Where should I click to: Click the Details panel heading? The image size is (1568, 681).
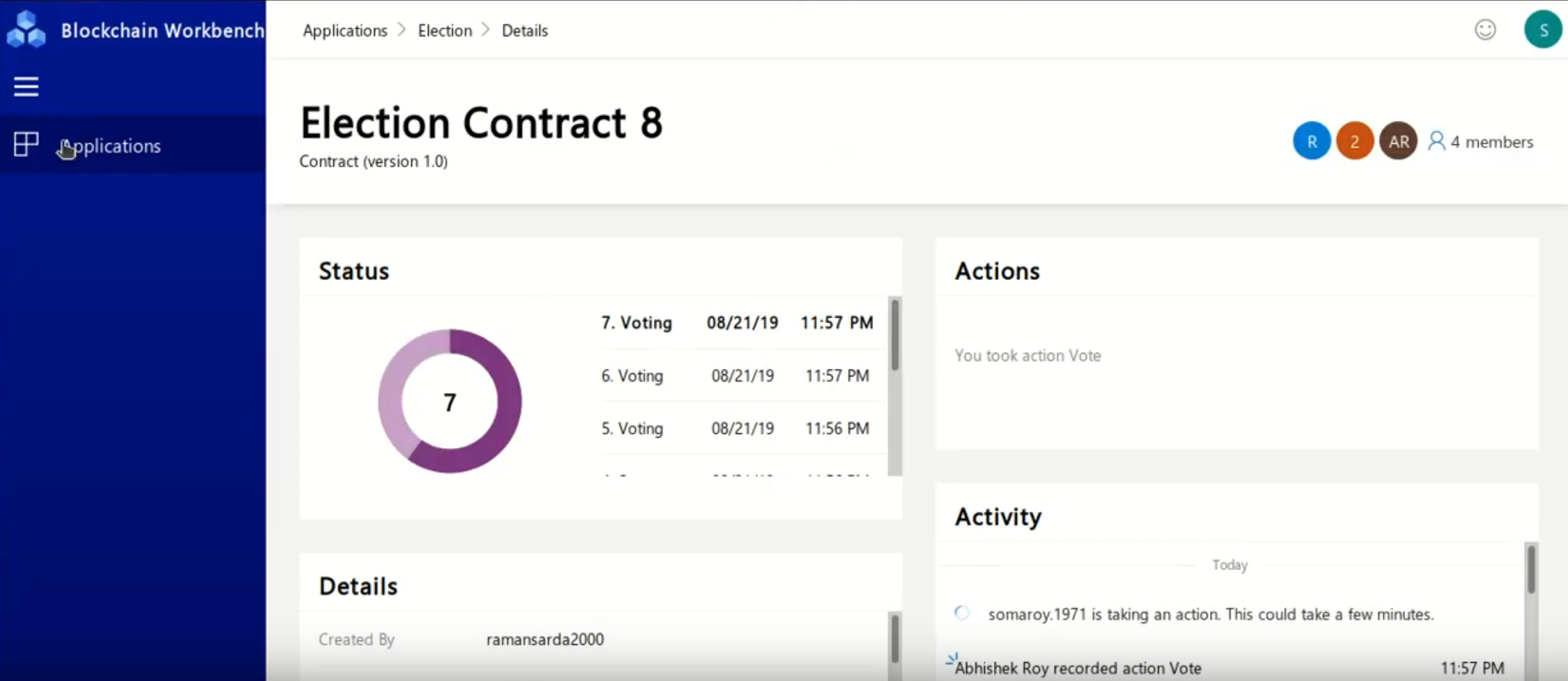pos(358,586)
